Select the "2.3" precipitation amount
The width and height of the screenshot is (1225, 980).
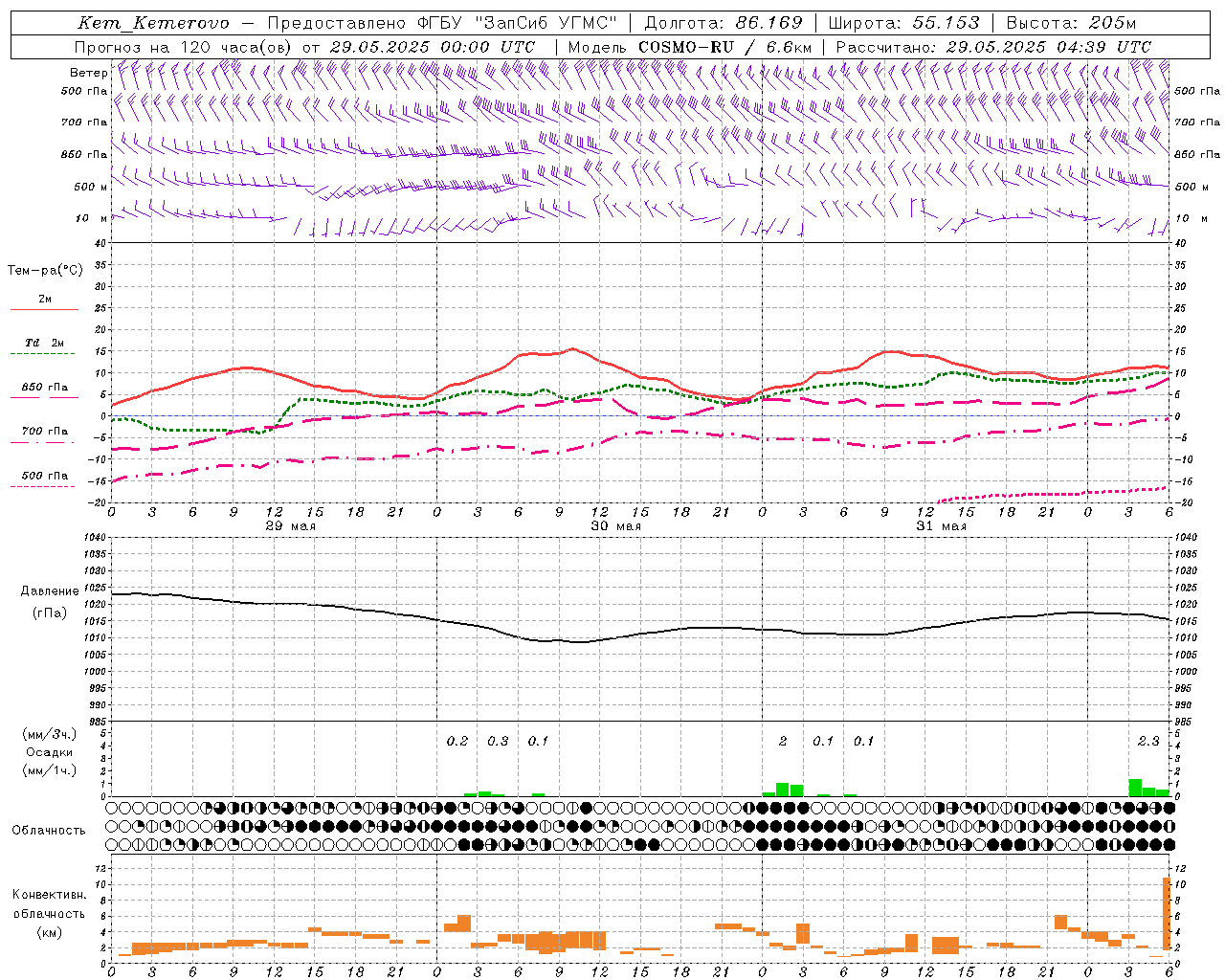(x=1148, y=741)
